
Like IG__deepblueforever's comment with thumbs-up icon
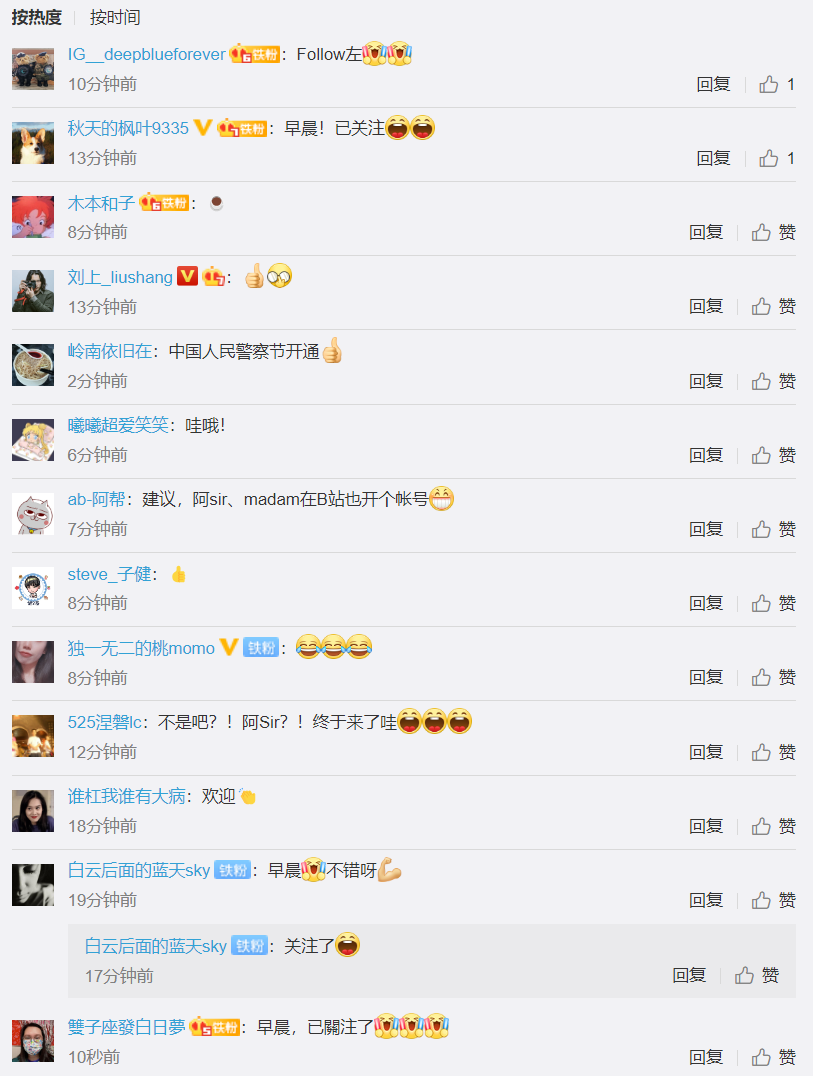(777, 84)
